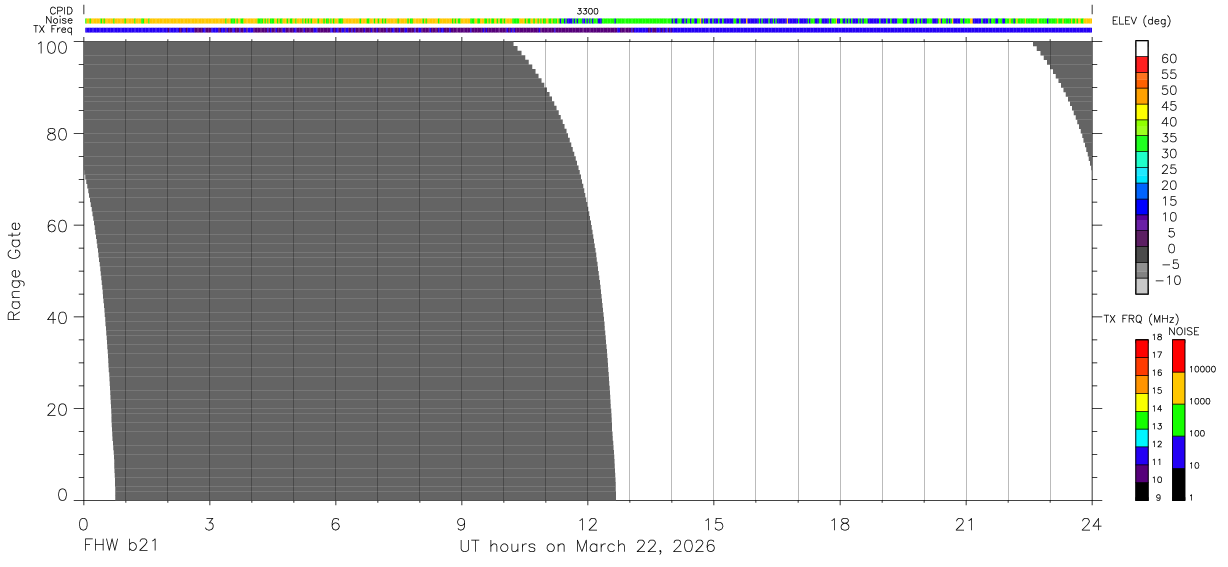The width and height of the screenshot is (1228, 567).
Task: Pick the red top segment of the TX FRQ colorbar
Action: tap(1142, 348)
